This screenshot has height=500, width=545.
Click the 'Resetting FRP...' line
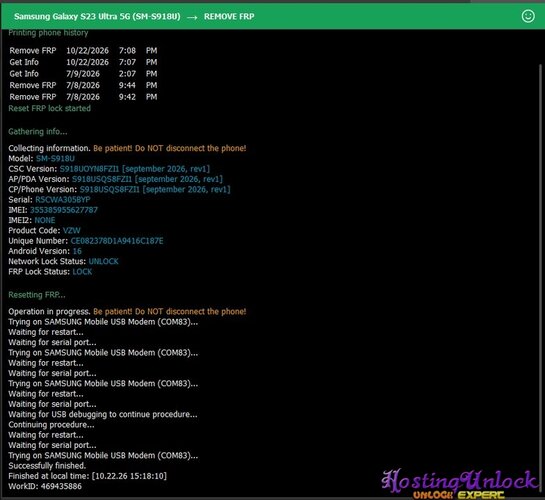pyautogui.click(x=37, y=295)
